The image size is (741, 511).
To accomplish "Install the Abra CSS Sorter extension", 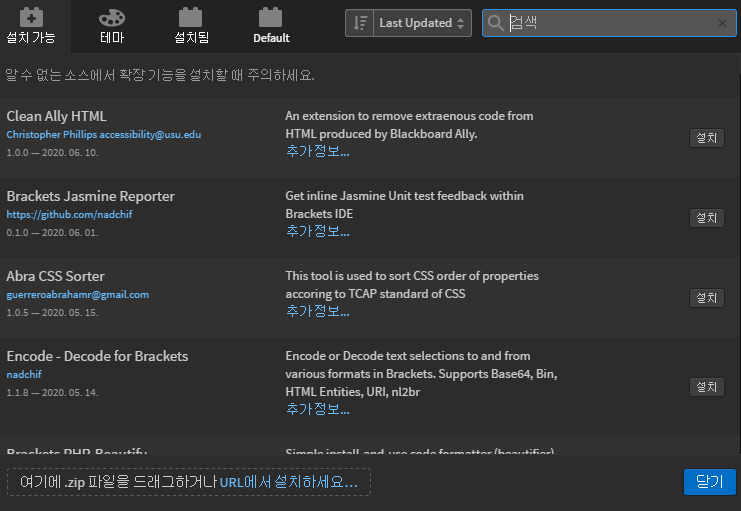I will pyautogui.click(x=707, y=298).
